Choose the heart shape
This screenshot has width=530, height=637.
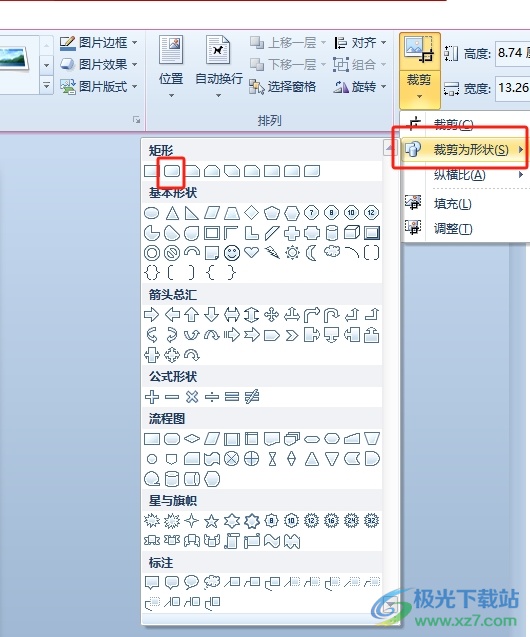[251, 252]
